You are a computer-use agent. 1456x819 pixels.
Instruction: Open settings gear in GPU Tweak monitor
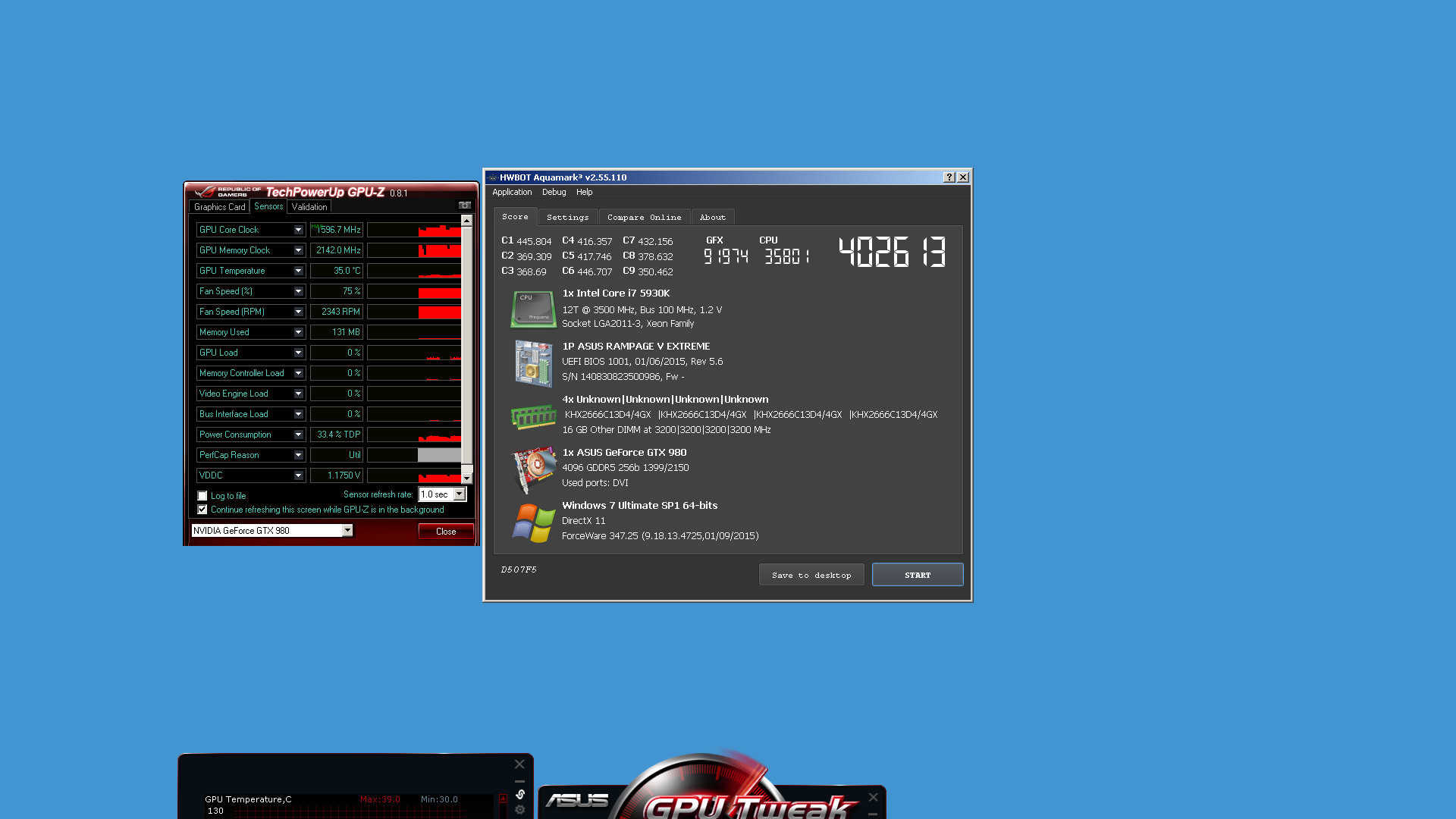click(520, 810)
